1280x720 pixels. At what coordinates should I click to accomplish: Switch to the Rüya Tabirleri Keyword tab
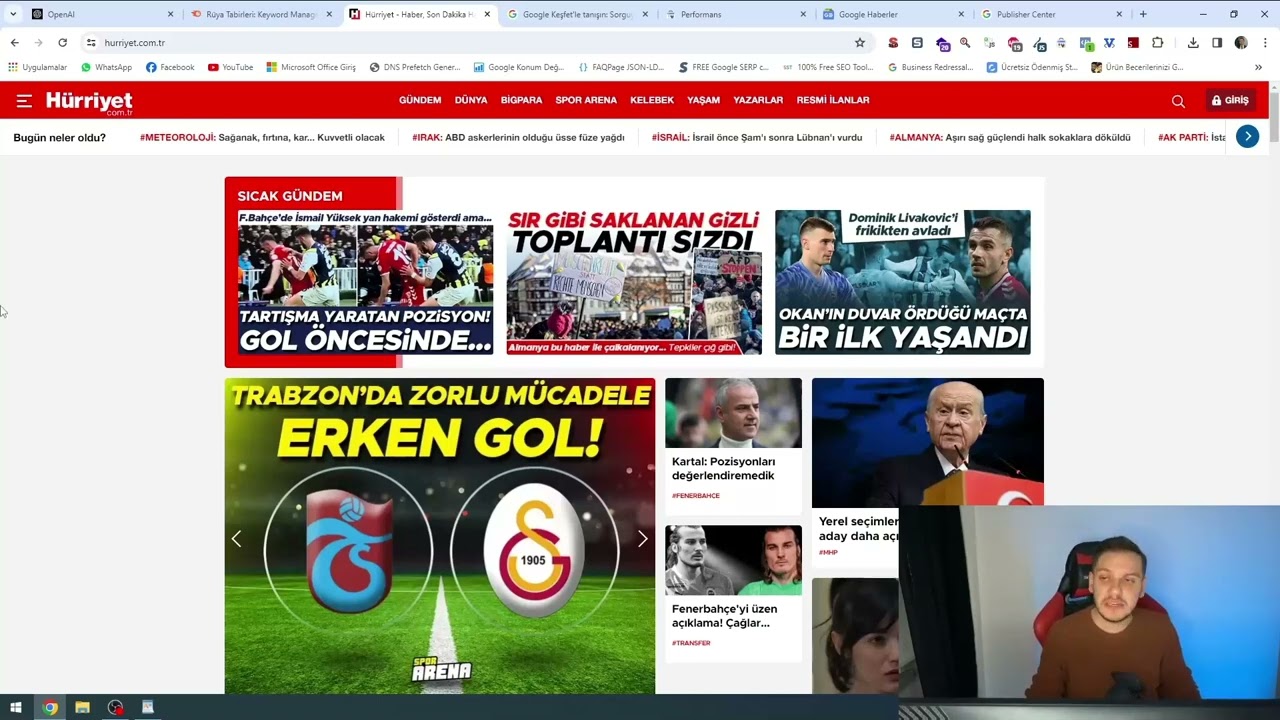tap(261, 14)
